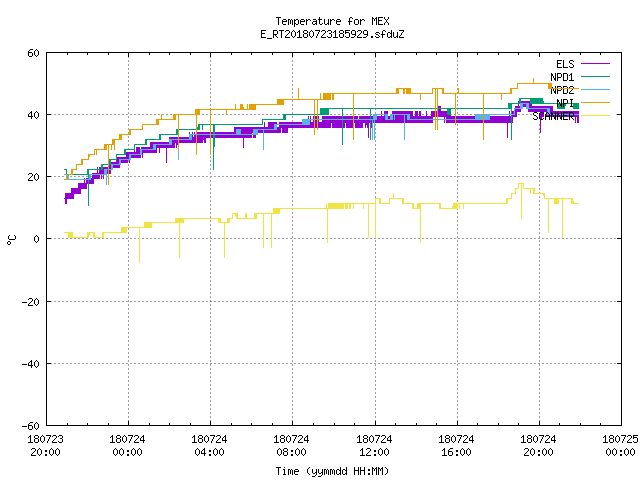Click the chart title 'Temperature for MEX'
640x480 pixels.
(x=332, y=21)
